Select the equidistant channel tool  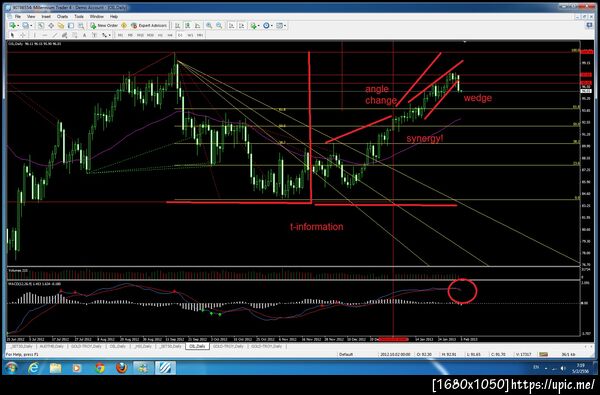[65, 35]
